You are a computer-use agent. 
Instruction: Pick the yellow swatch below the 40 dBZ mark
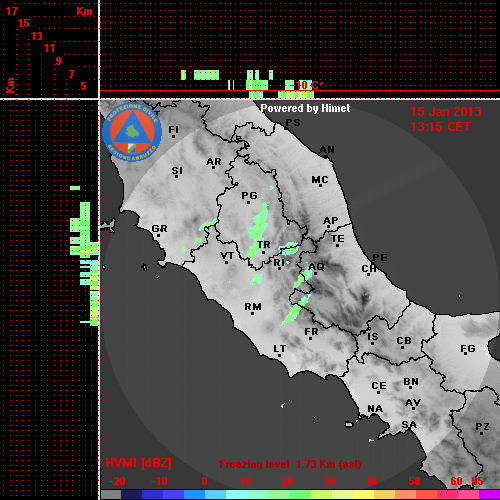click(363, 495)
